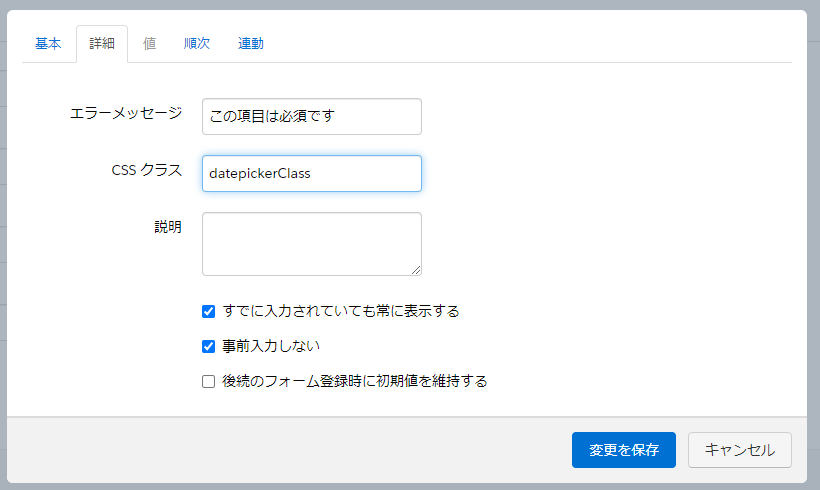Viewport: 820px width, 490px height.
Task: Toggle the 事前入力しない checkbox
Action: (209, 347)
